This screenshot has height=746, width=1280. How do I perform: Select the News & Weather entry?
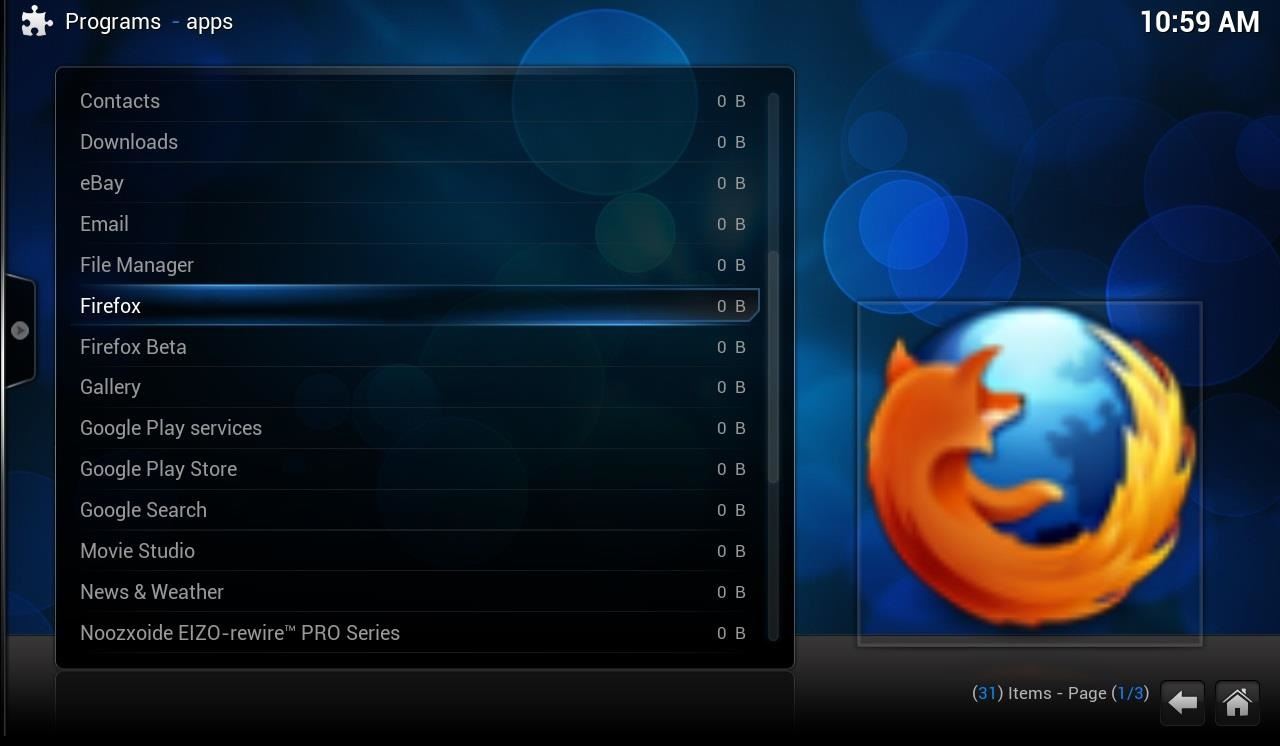(x=414, y=592)
